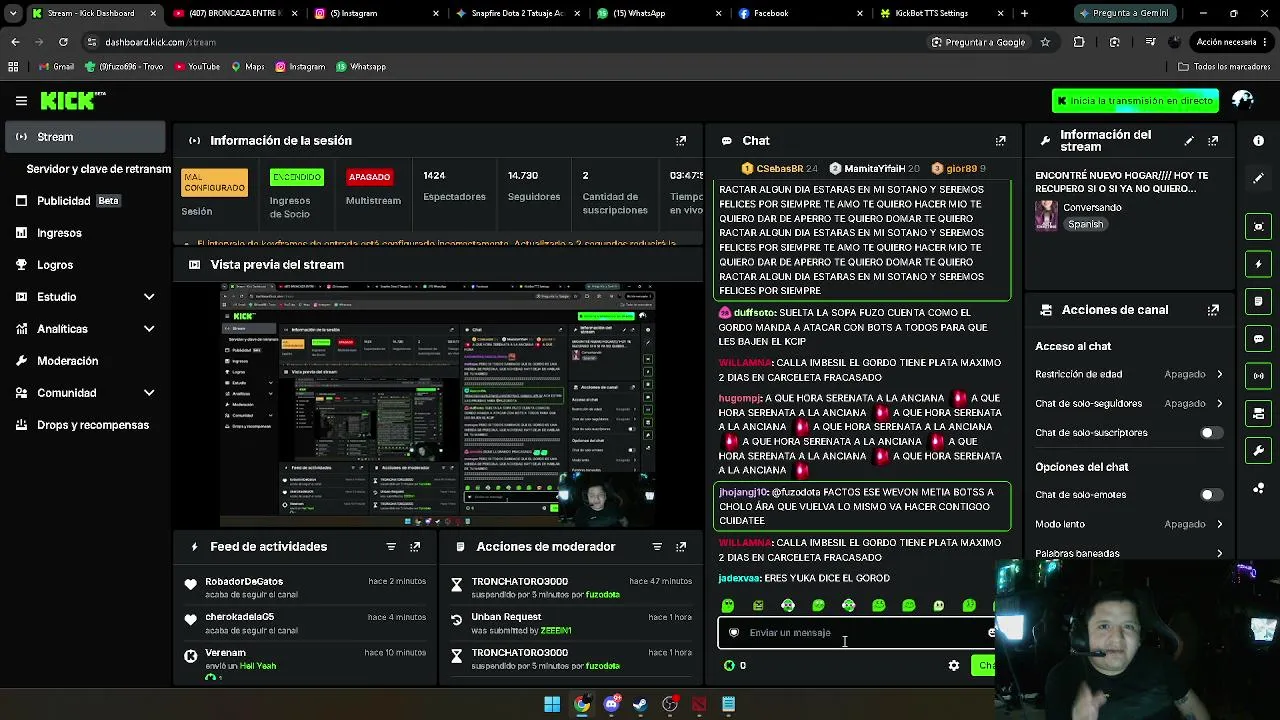Toggle Chat de solo-suscriptores switch

point(1211,433)
